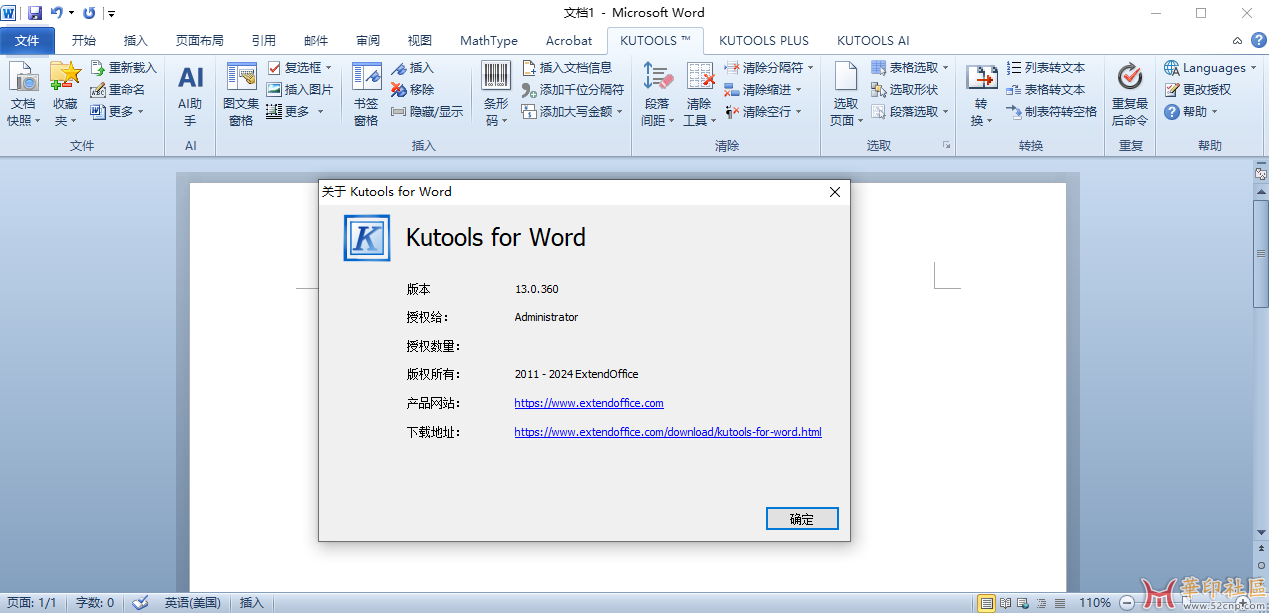Click the language 英语(美国) in status bar
The width and height of the screenshot is (1269, 613).
(x=193, y=603)
